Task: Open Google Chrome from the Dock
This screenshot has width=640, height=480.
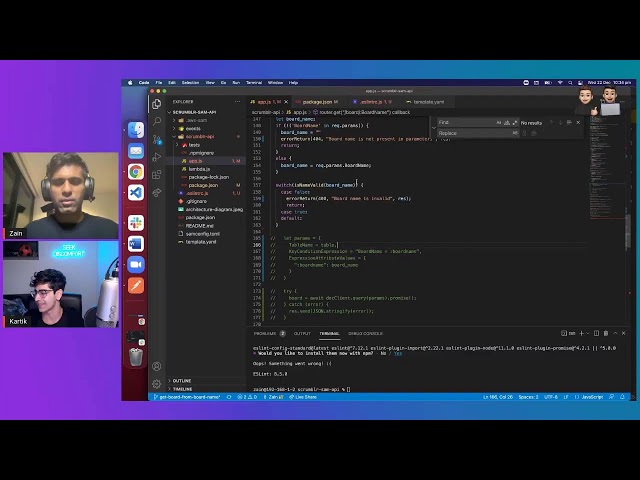Action: pos(136,172)
